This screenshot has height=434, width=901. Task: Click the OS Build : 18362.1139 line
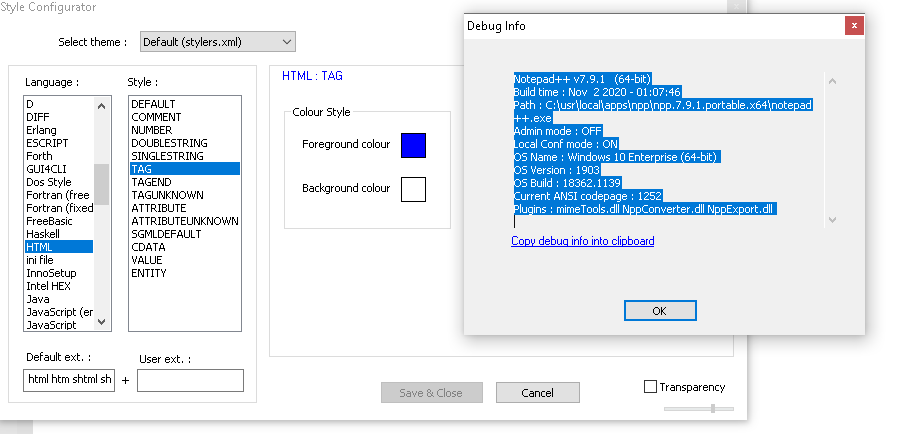tap(568, 183)
